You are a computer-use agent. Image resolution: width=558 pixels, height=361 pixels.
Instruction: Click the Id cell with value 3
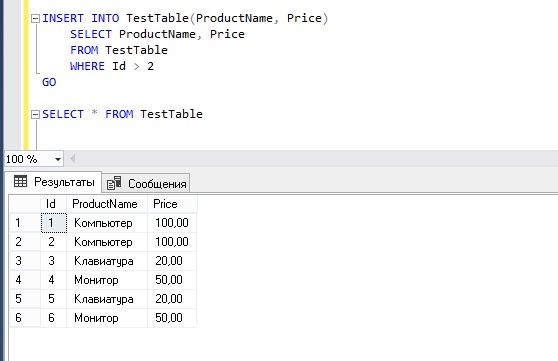tap(53, 261)
